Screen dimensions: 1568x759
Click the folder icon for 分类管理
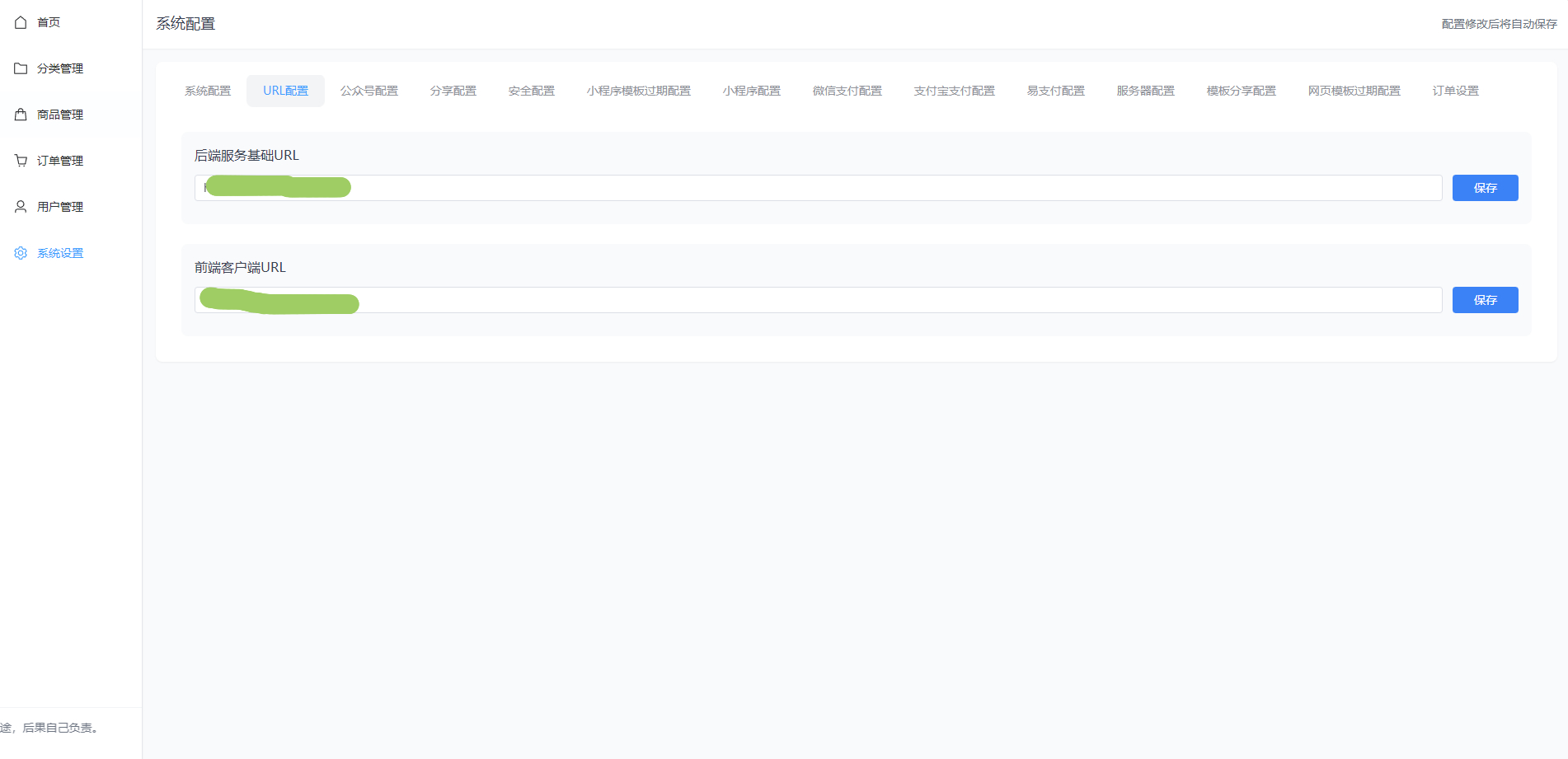[x=21, y=68]
